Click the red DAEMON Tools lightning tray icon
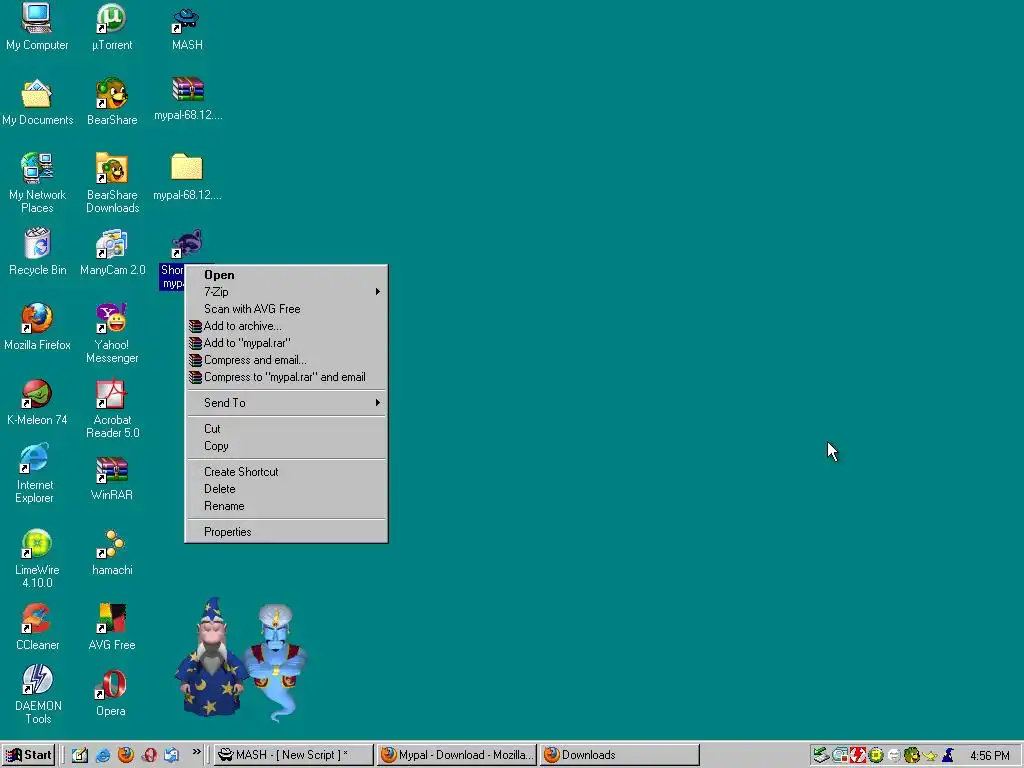 tap(857, 755)
